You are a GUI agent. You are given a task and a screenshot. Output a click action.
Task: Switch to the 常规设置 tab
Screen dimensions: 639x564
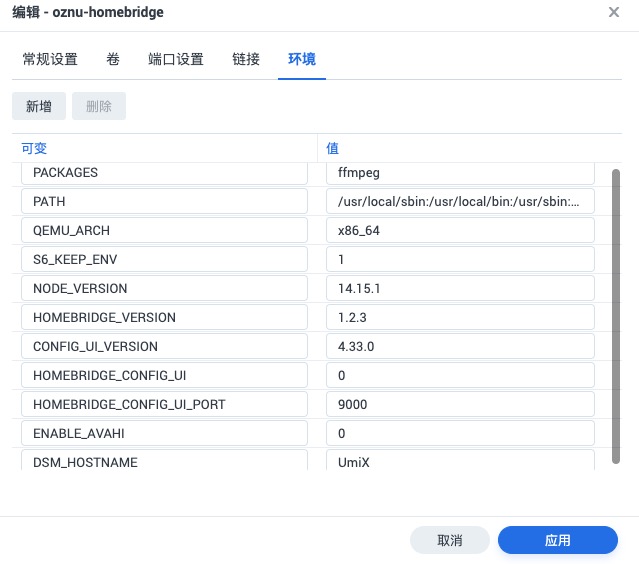click(50, 59)
